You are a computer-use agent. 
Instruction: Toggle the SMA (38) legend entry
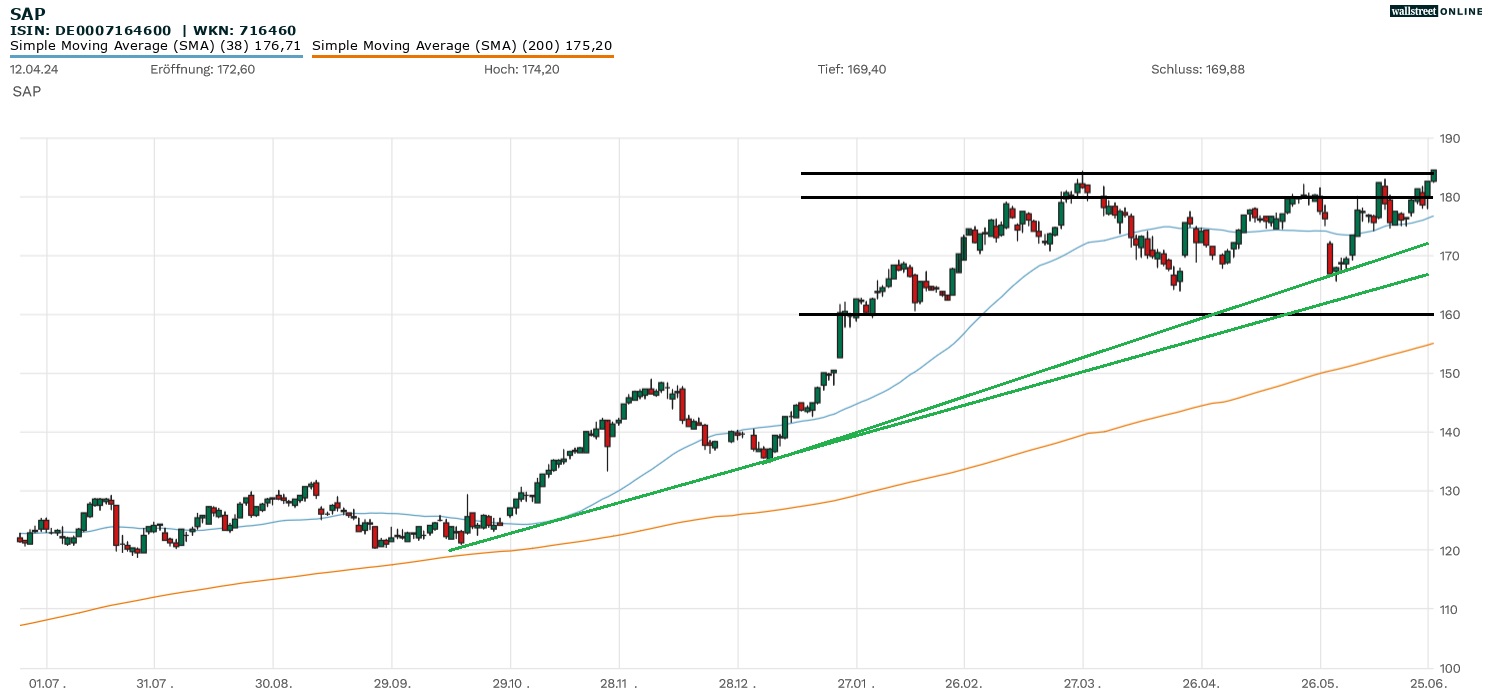click(155, 45)
